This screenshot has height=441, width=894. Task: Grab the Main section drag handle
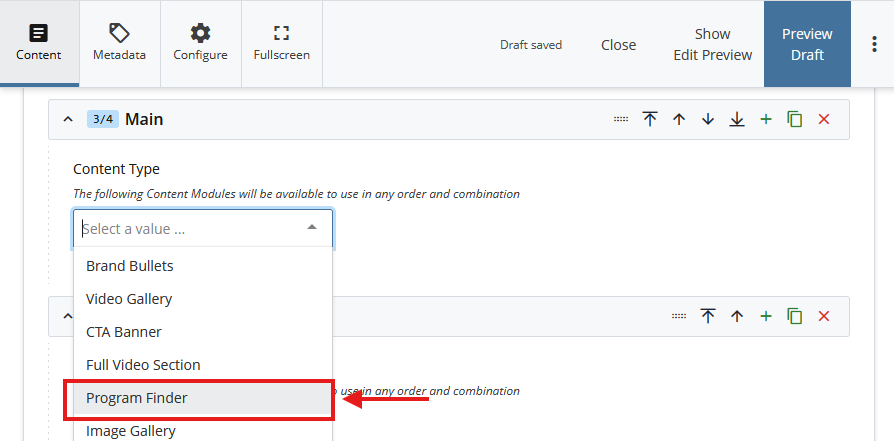(621, 119)
